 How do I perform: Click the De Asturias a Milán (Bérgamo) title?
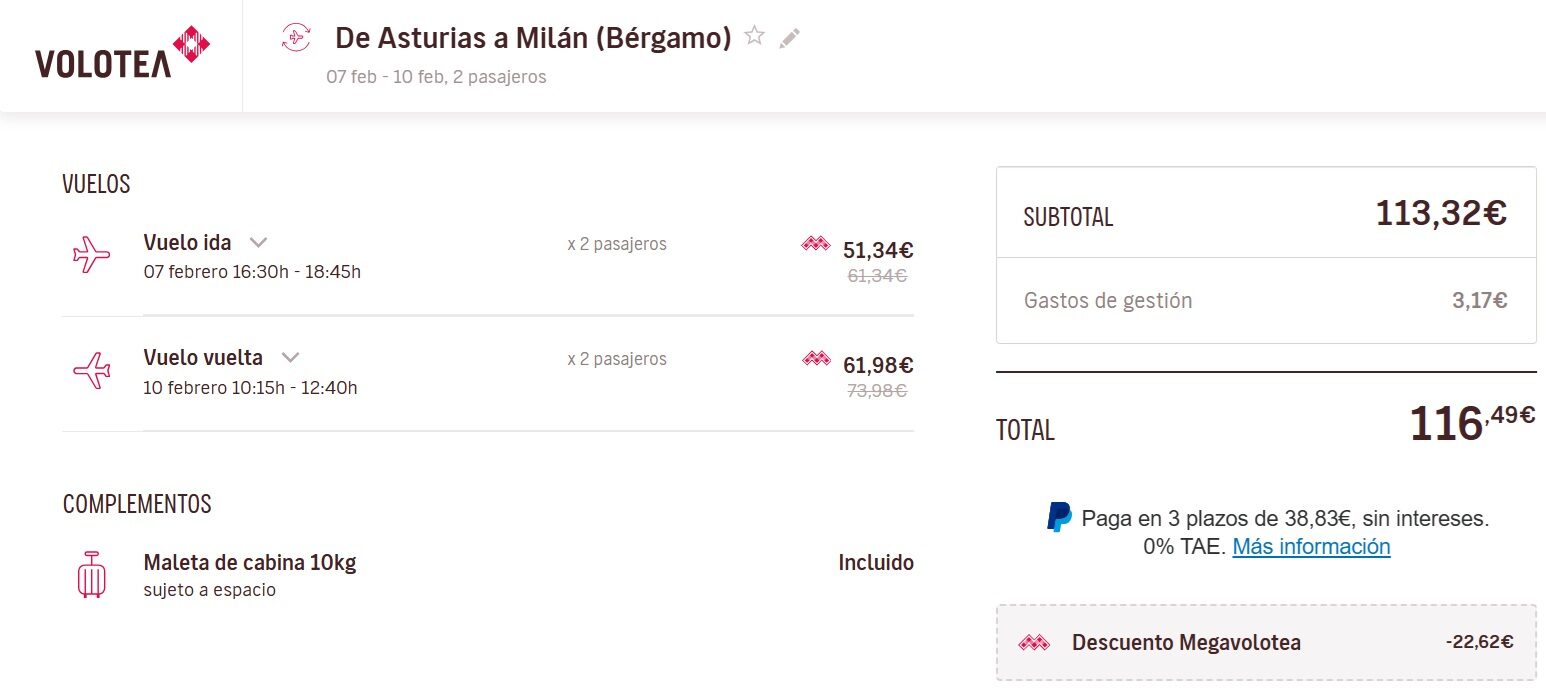533,38
